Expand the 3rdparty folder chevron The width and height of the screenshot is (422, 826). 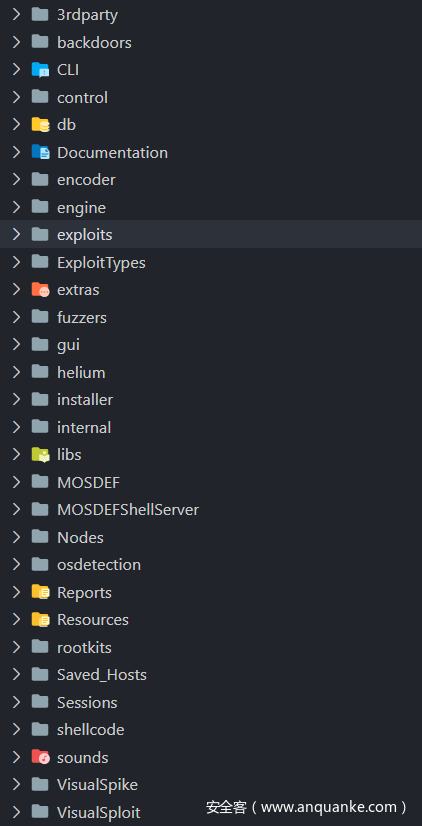click(16, 15)
